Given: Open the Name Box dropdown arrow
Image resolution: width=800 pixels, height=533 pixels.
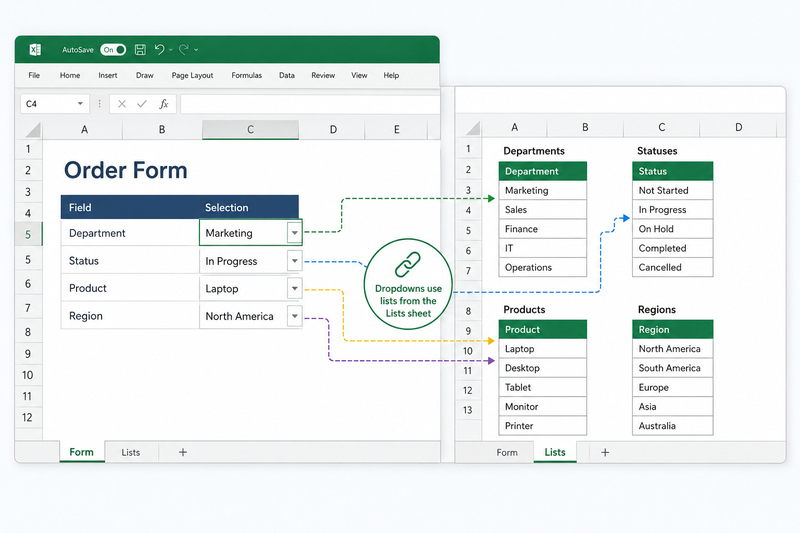Looking at the screenshot, I should click(x=80, y=104).
